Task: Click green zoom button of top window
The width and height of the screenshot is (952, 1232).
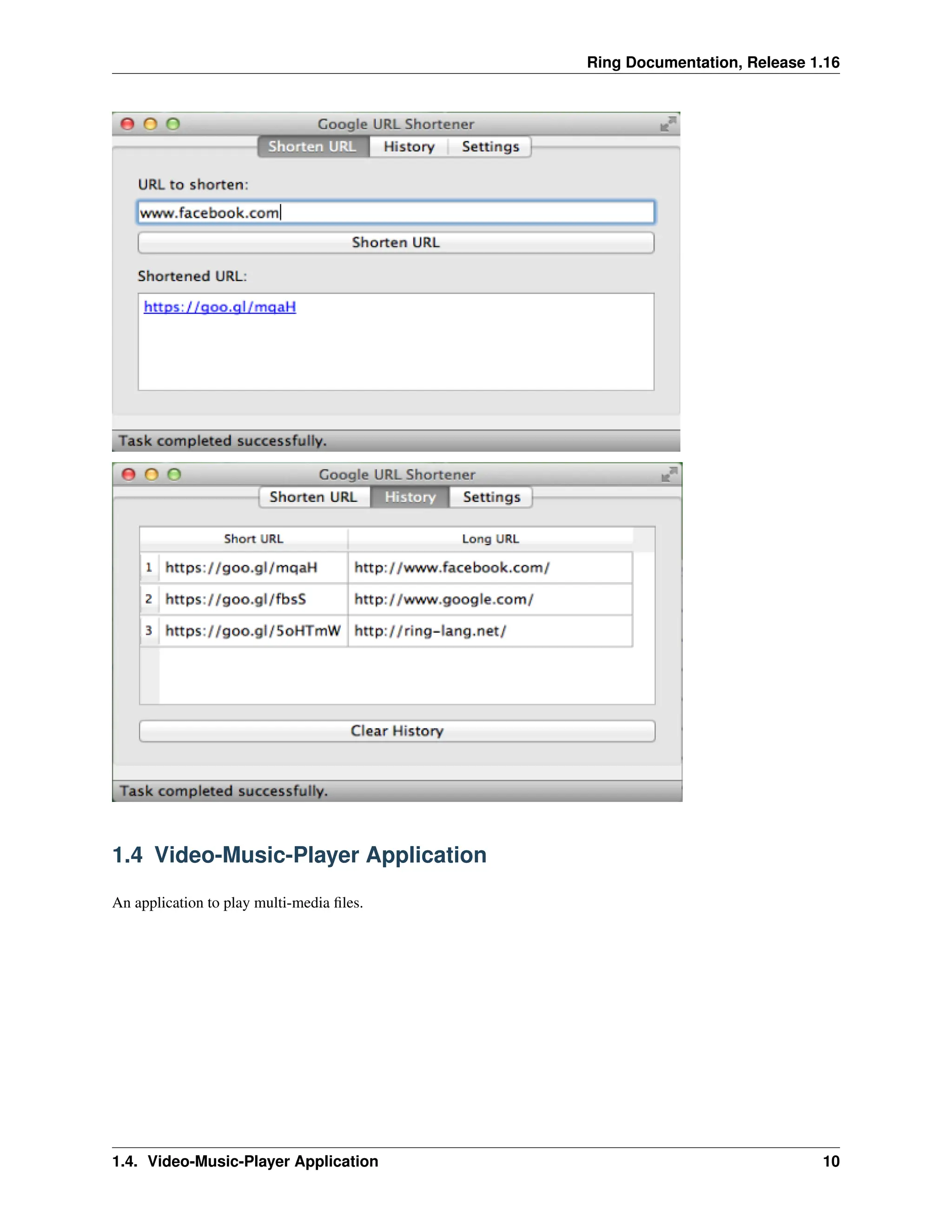Action: 173,124
